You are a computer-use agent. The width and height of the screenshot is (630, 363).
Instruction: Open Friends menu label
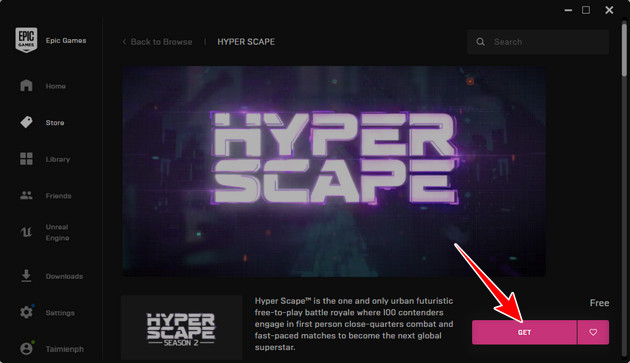(x=58, y=196)
